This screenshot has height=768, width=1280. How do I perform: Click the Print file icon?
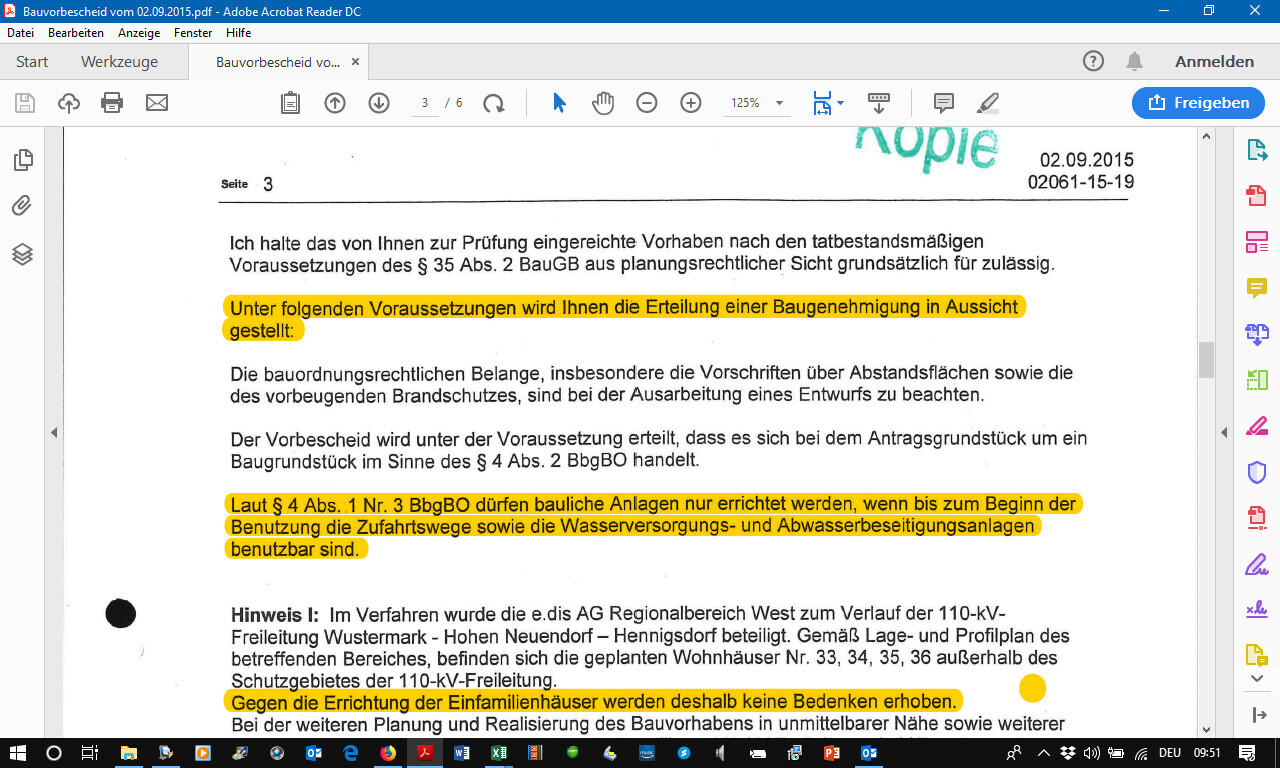[x=112, y=103]
